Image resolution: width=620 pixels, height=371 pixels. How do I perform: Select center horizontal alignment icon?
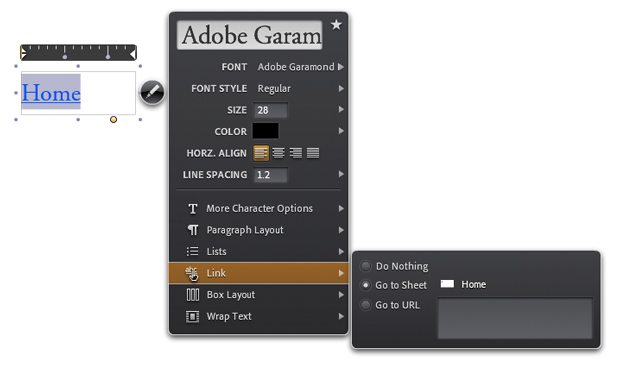(x=278, y=153)
